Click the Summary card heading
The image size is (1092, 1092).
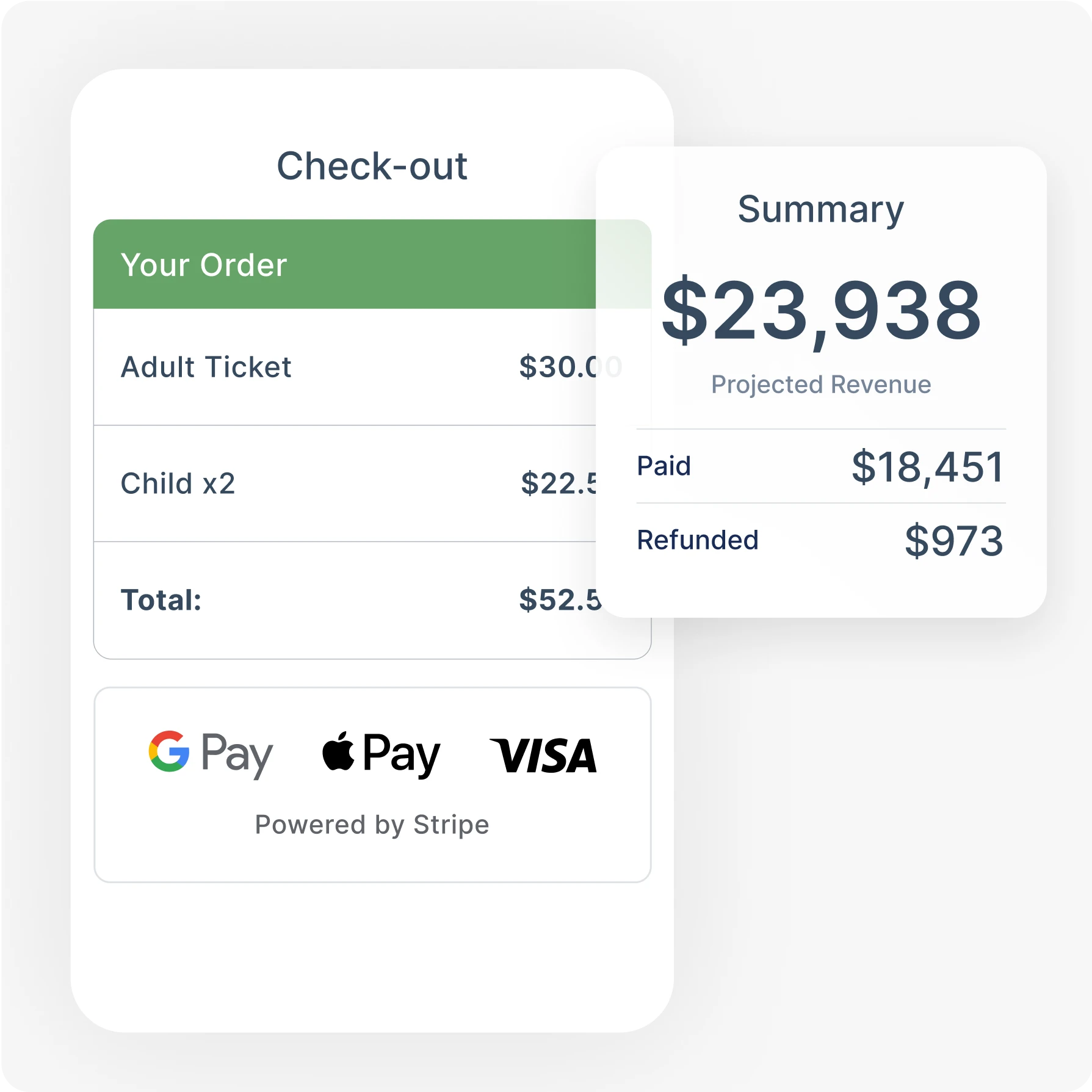pyautogui.click(x=820, y=209)
